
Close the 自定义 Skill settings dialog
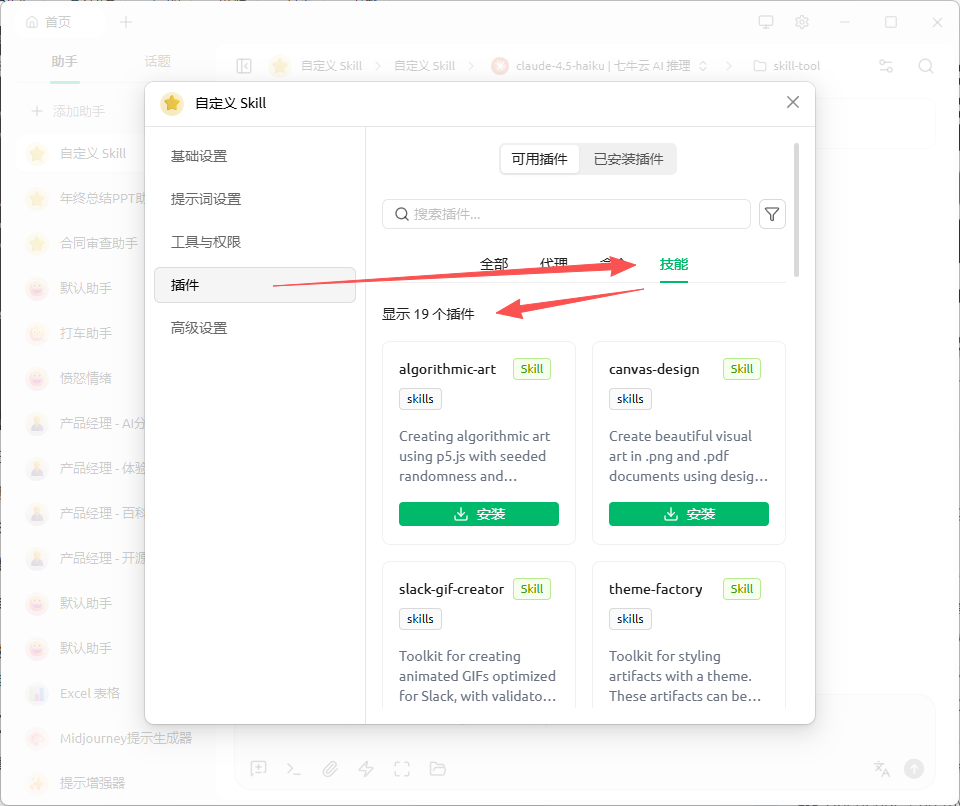click(x=793, y=102)
